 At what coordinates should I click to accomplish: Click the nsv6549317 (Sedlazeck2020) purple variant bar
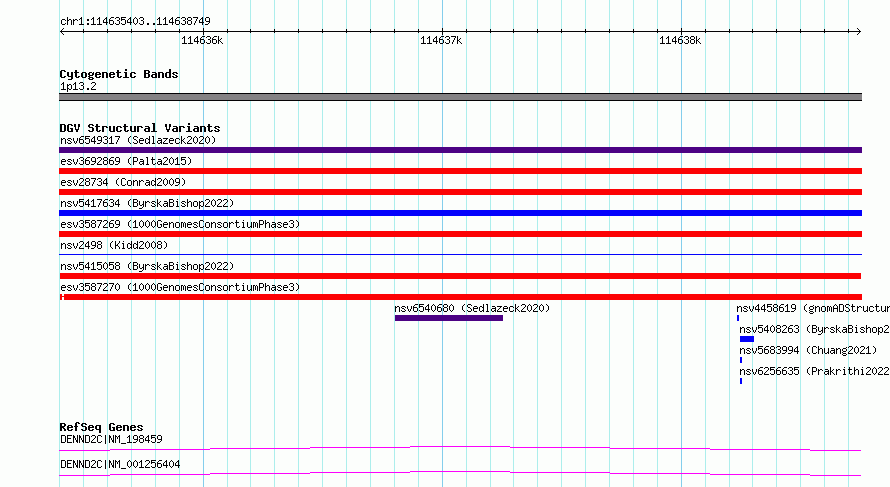[x=460, y=150]
